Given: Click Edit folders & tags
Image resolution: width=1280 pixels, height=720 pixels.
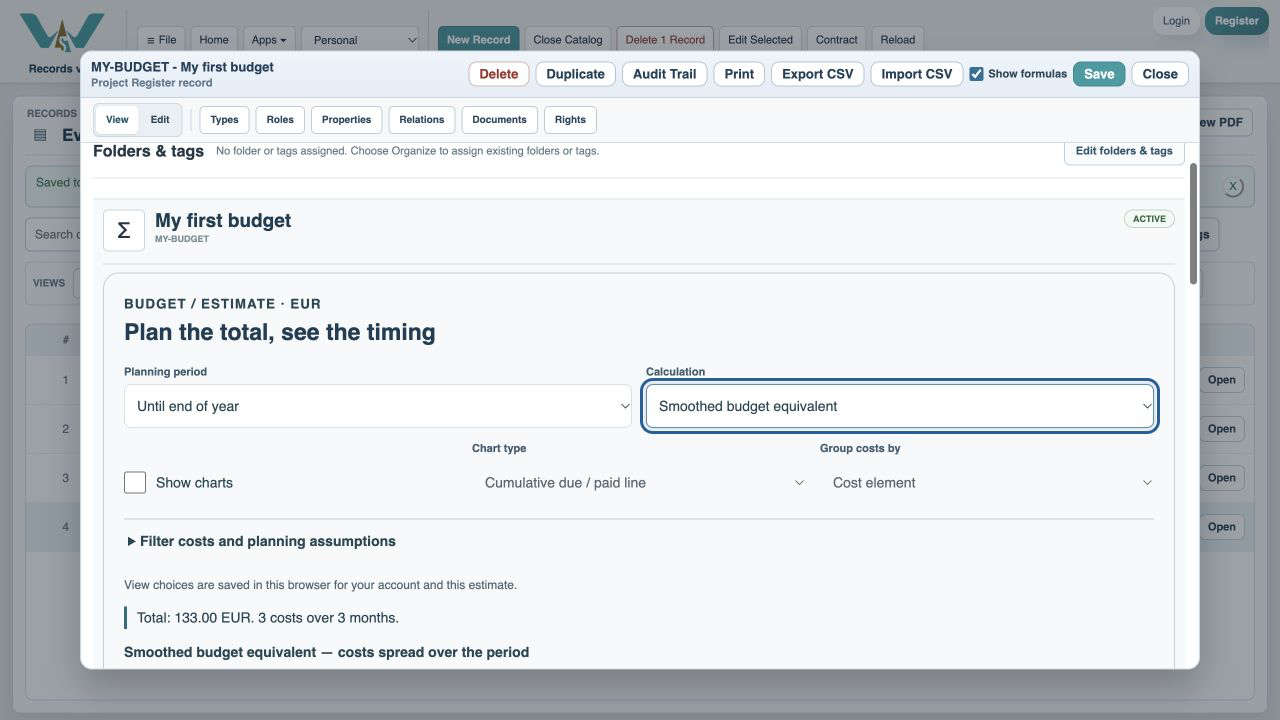Looking at the screenshot, I should click(x=1124, y=151).
